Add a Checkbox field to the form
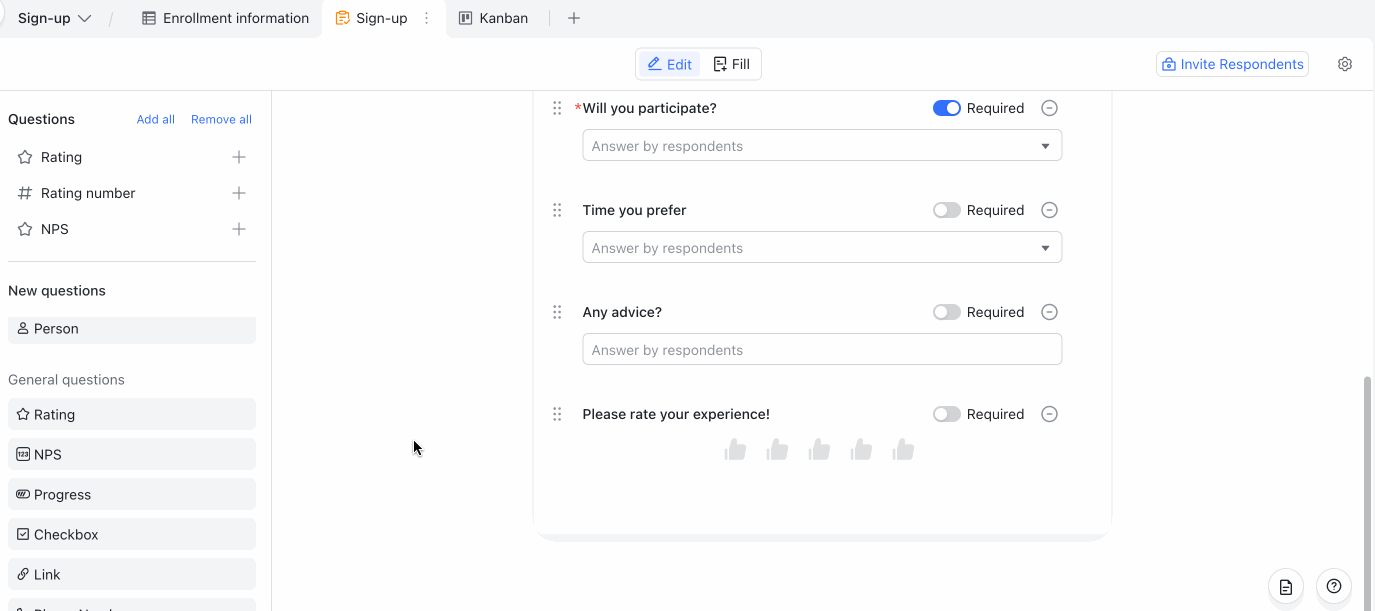This screenshot has width=1375, height=611. [x=131, y=533]
